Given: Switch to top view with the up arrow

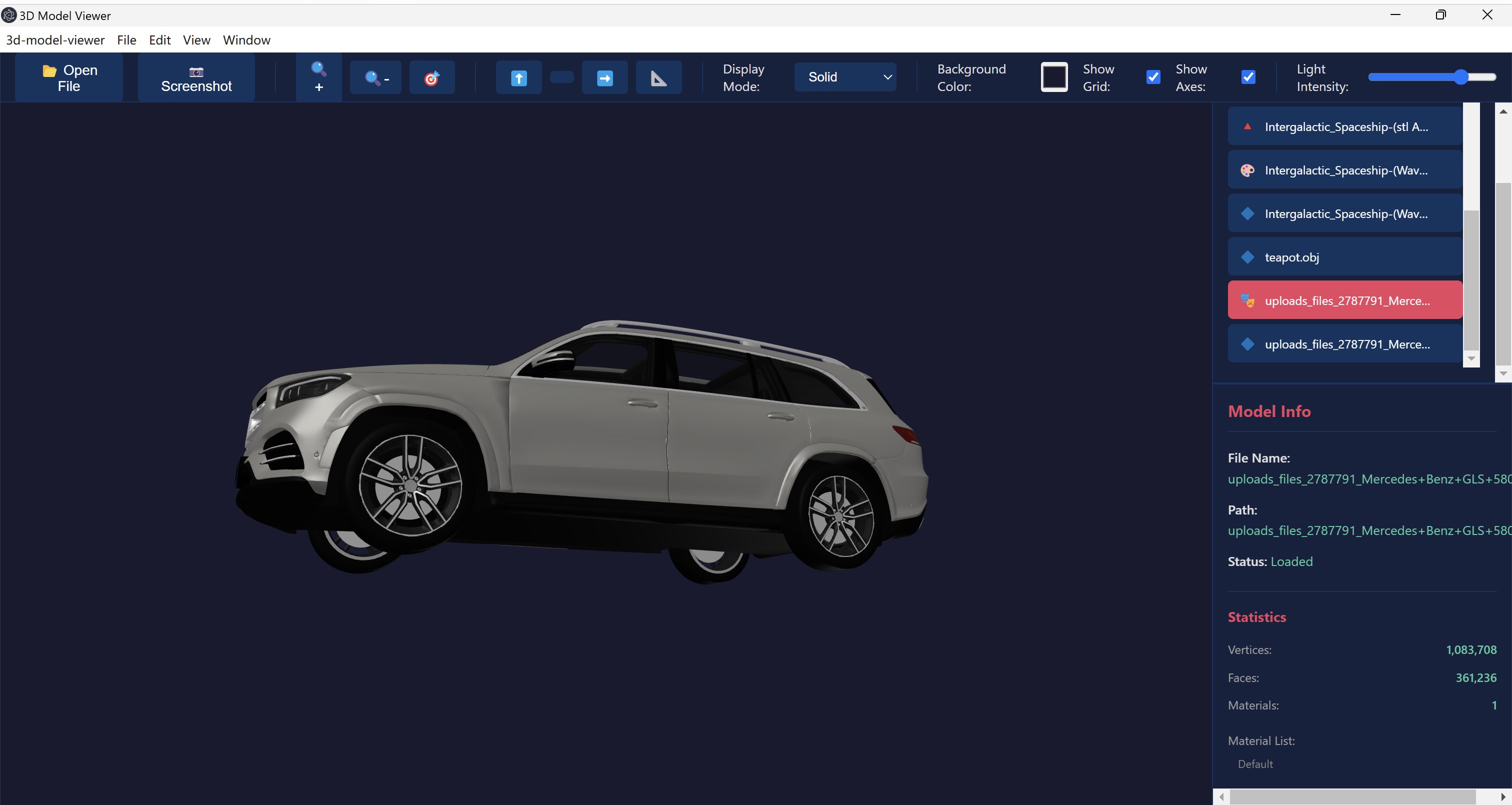Looking at the screenshot, I should point(518,77).
